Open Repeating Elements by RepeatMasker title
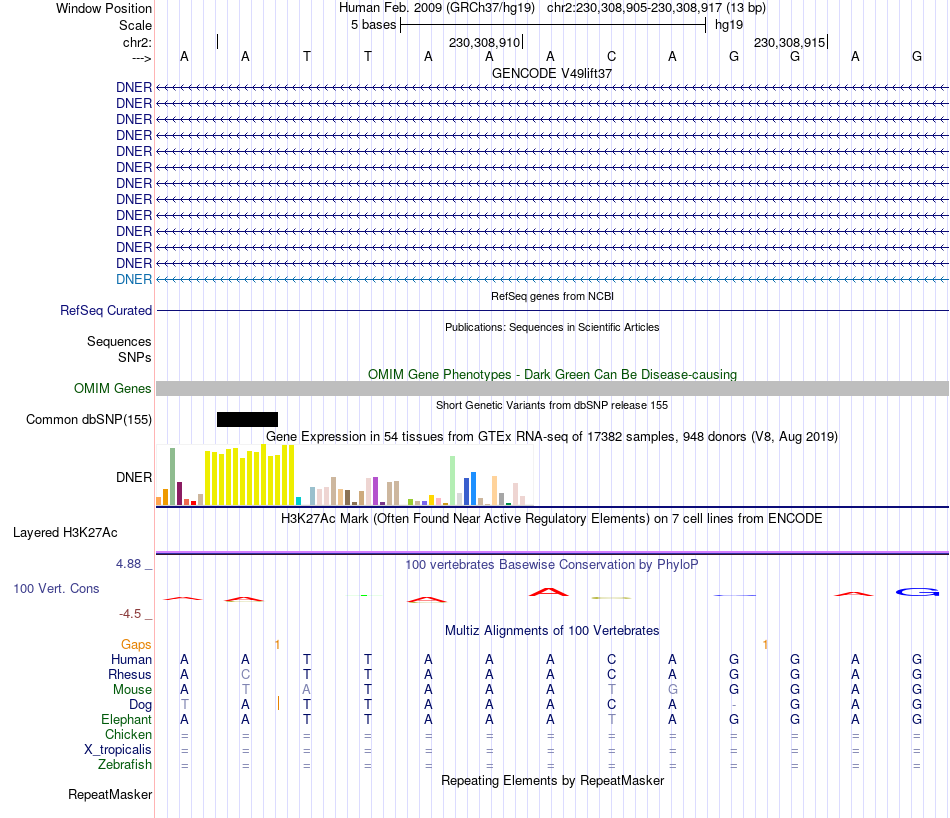950x818 pixels. coord(552,780)
